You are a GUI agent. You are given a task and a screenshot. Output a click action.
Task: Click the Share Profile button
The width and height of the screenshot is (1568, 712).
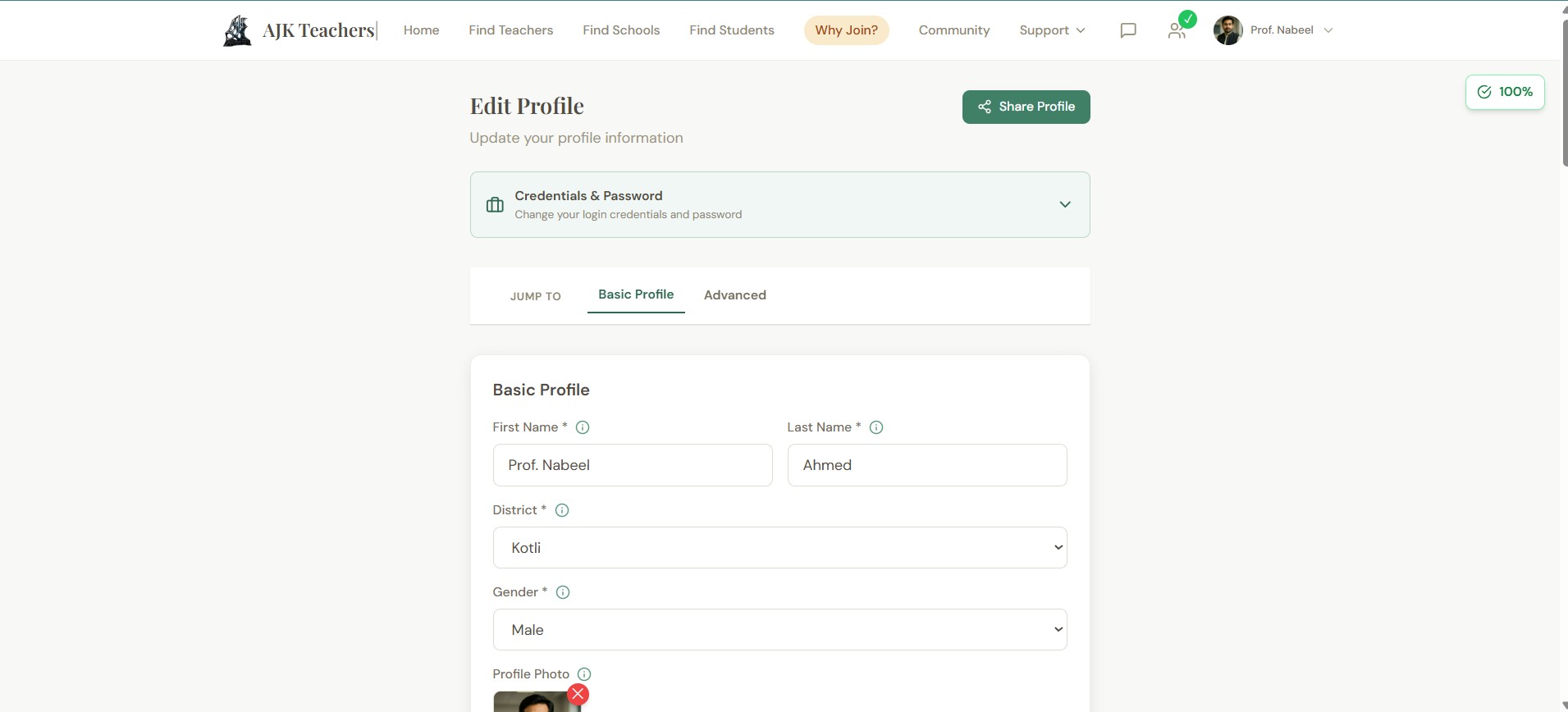pos(1026,107)
